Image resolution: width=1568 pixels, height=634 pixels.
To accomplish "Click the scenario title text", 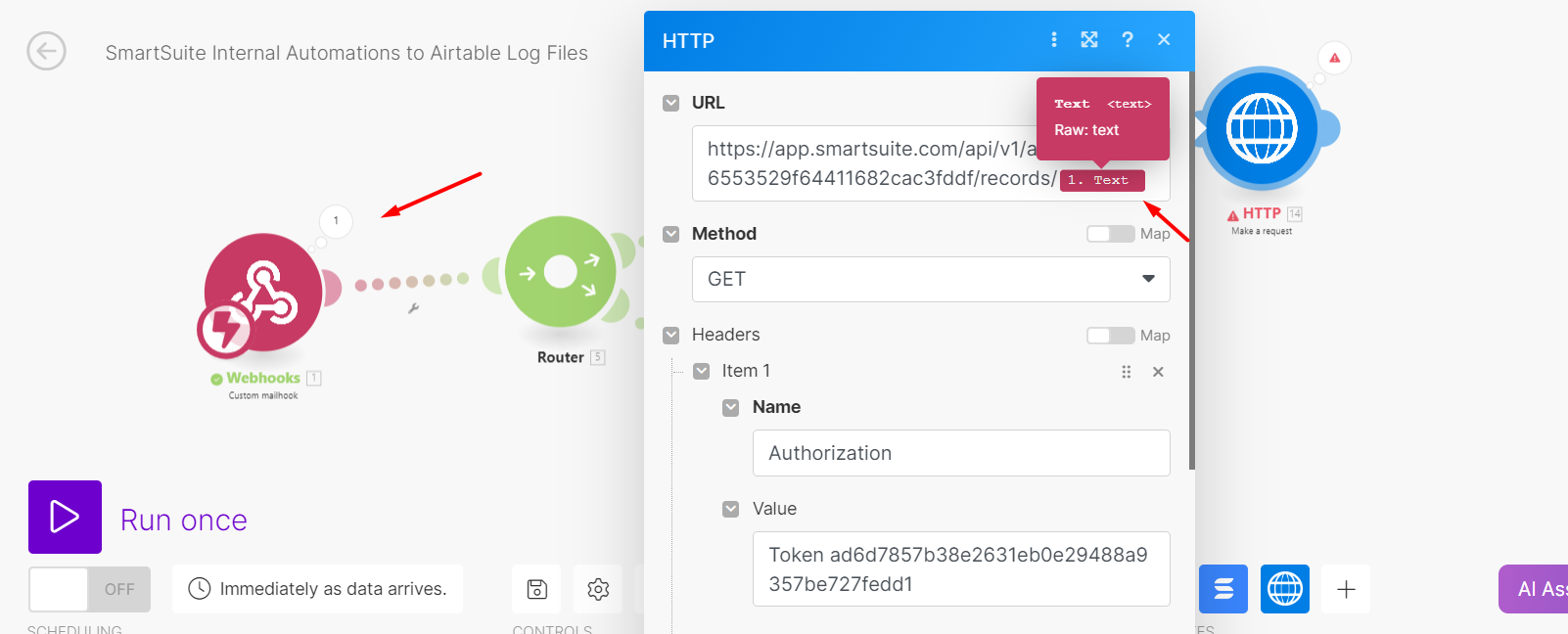I will click(346, 53).
